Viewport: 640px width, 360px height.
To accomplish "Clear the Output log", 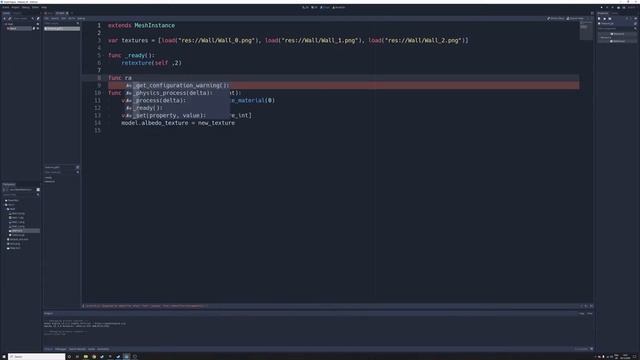I will coord(590,313).
